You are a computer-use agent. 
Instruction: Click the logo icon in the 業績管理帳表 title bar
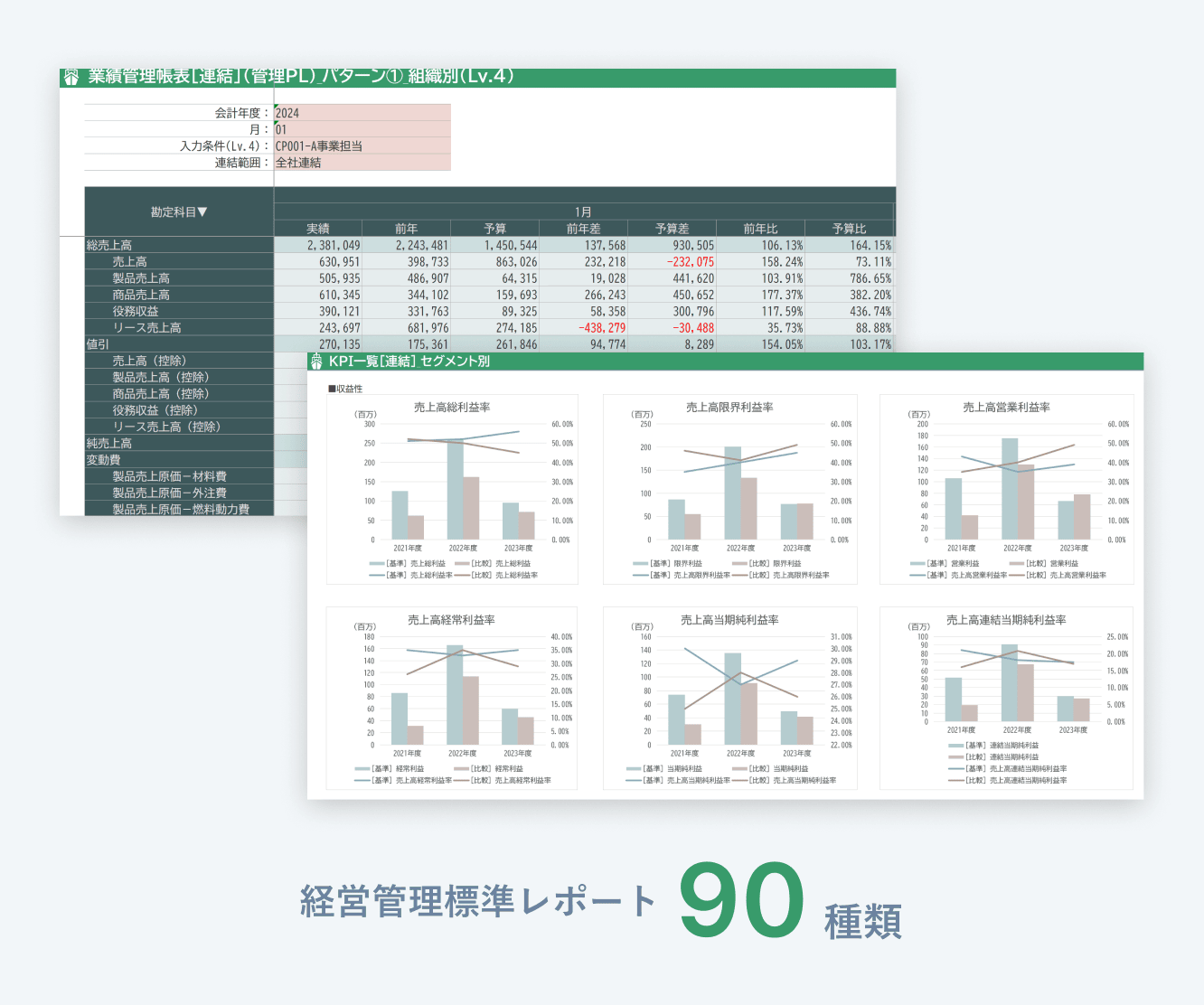coord(71,78)
